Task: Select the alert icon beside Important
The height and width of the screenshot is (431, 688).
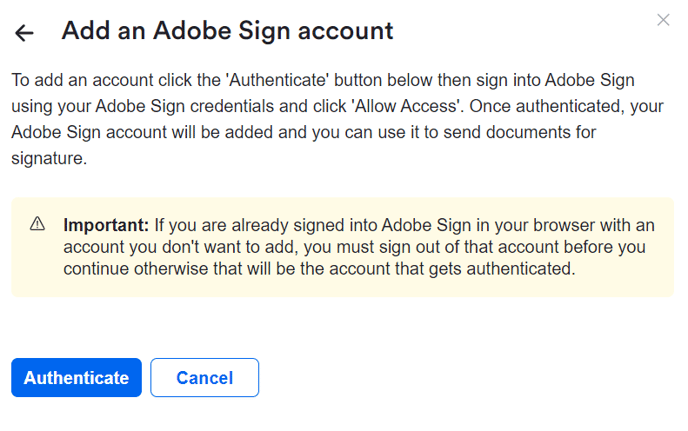Action: coord(38,223)
